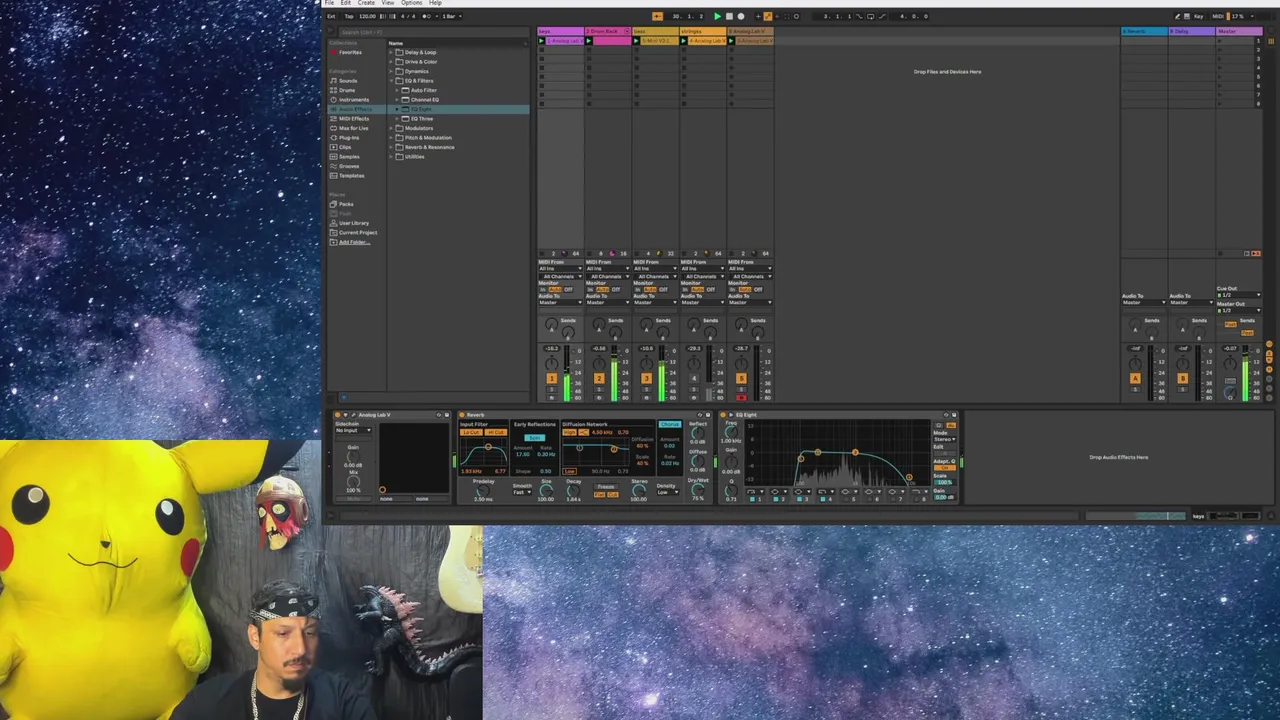Open User Library in browser

(x=354, y=223)
